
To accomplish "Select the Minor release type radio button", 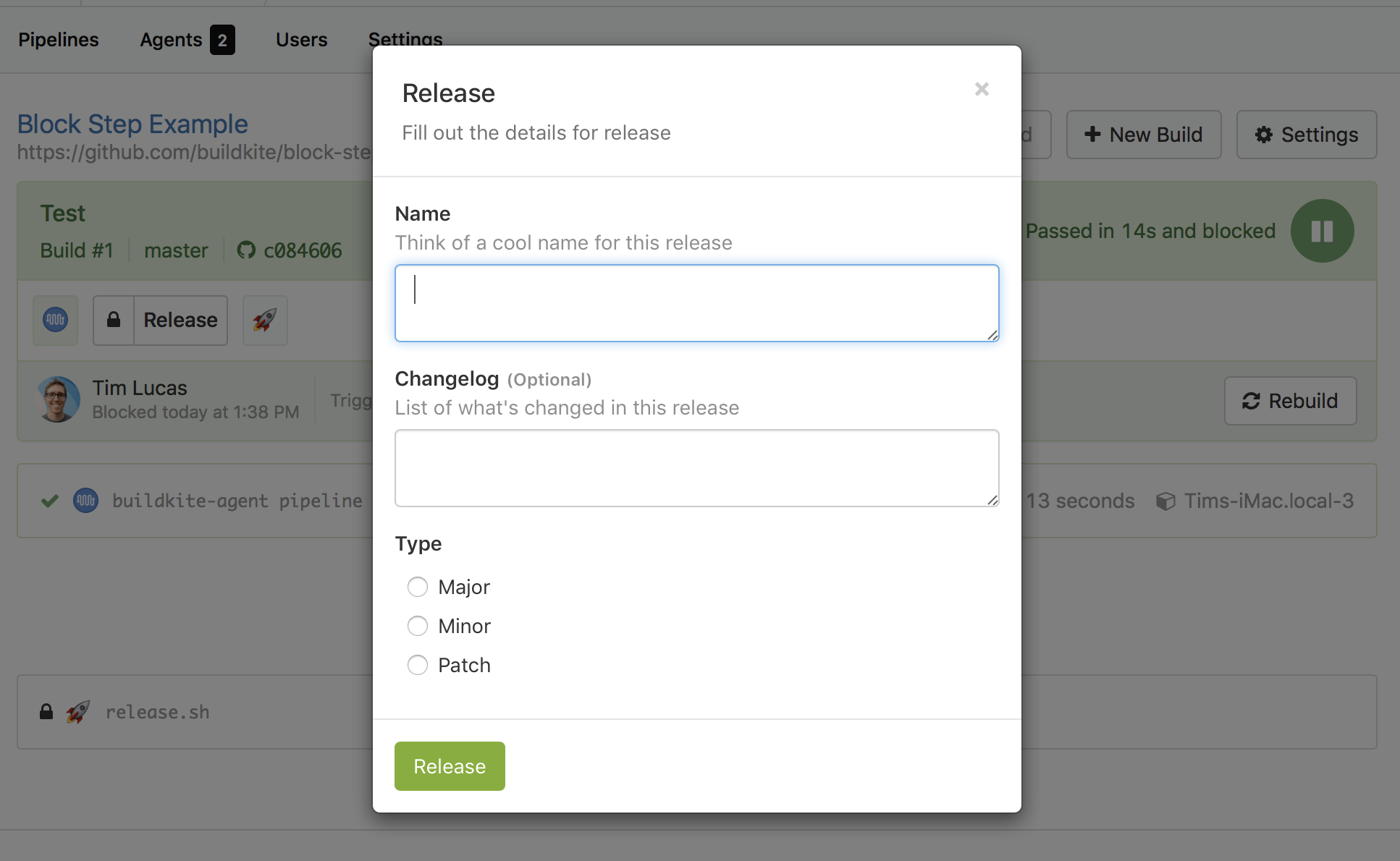I will [417, 625].
